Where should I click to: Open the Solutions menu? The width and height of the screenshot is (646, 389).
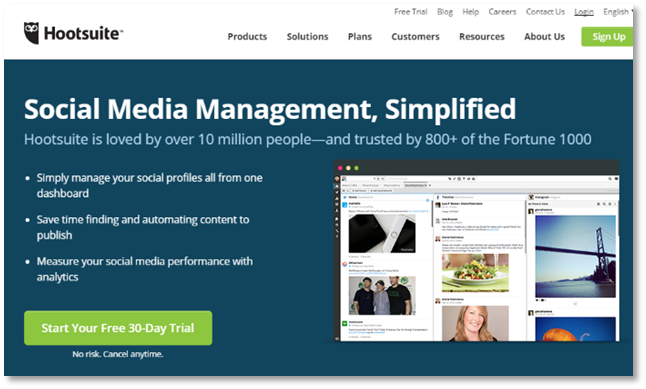point(307,37)
